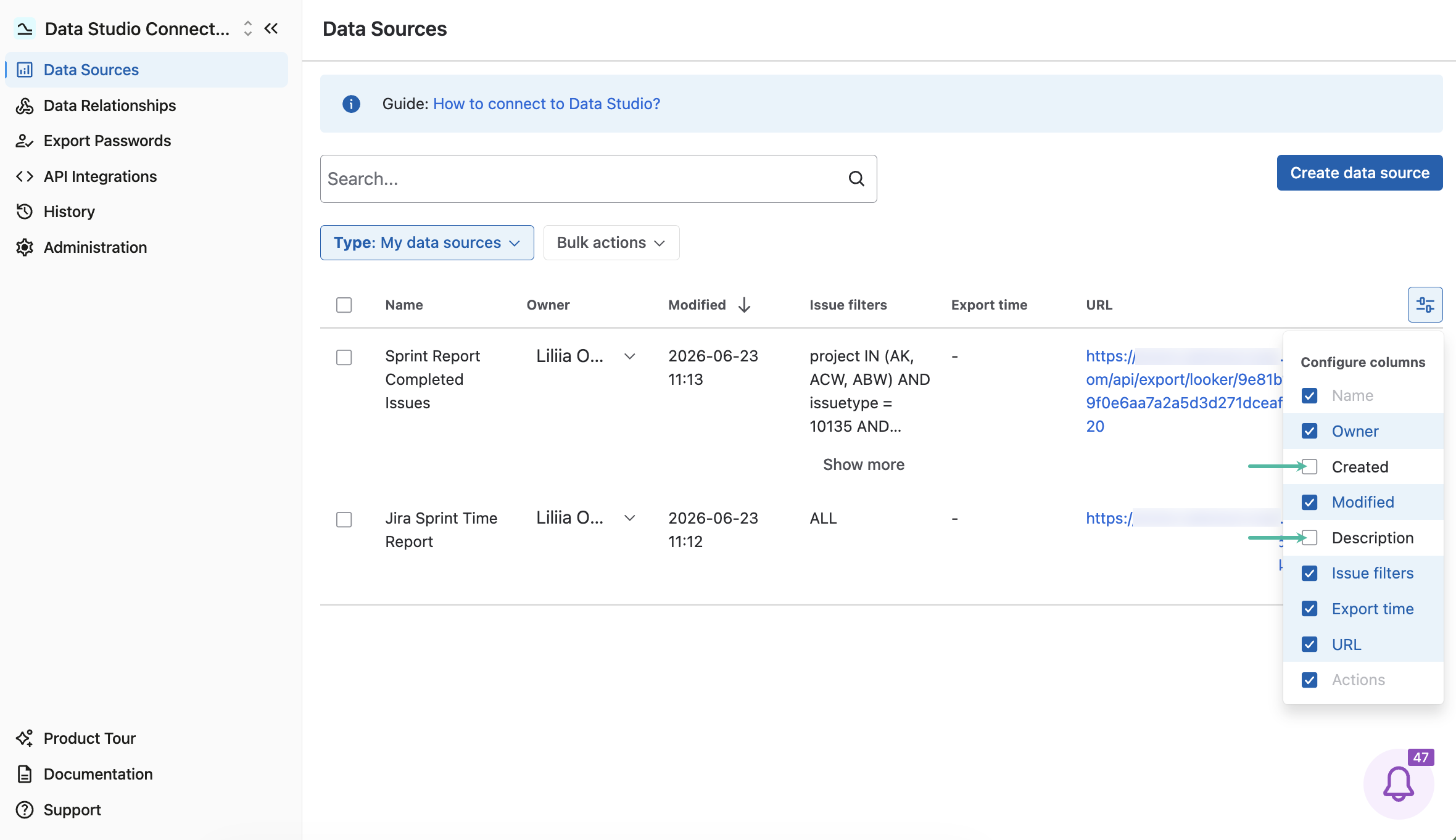The height and width of the screenshot is (840, 1456).
Task: Click the Export Passwords user icon
Action: 25,141
